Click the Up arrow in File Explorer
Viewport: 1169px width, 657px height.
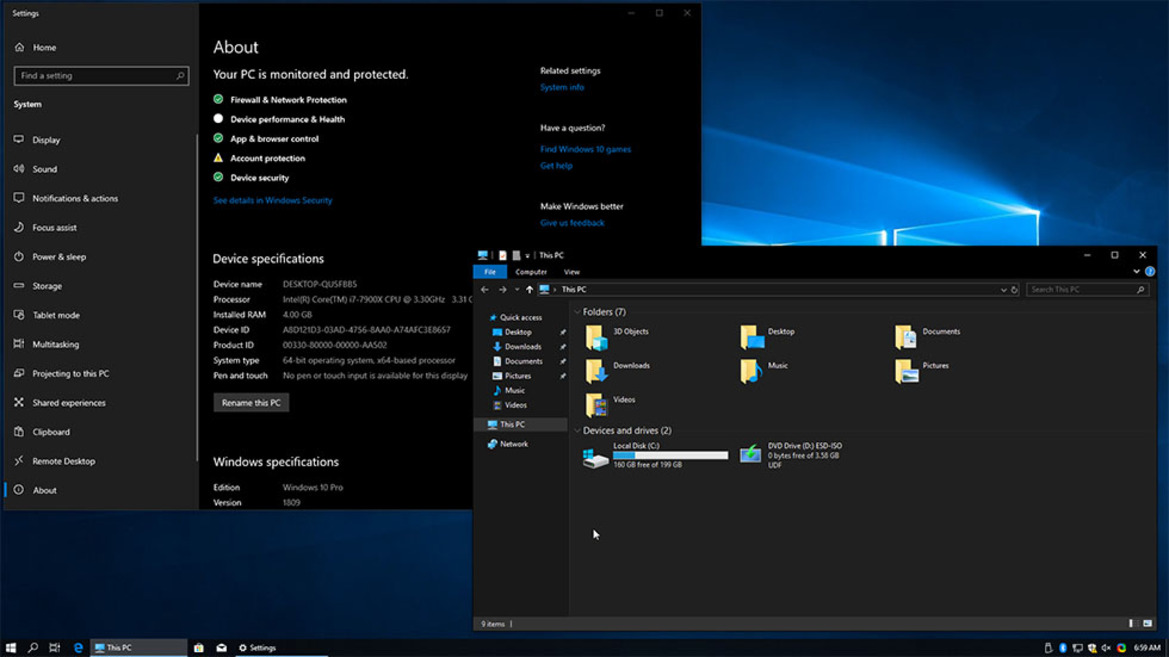pos(529,289)
